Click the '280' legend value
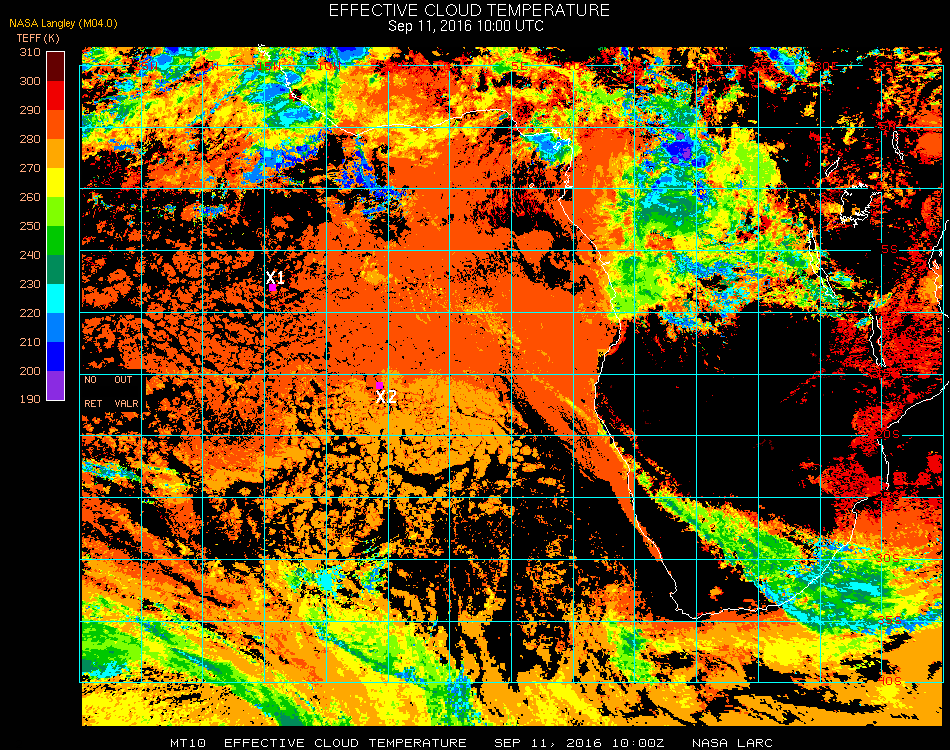Screen dimensions: 950x750 coord(30,139)
